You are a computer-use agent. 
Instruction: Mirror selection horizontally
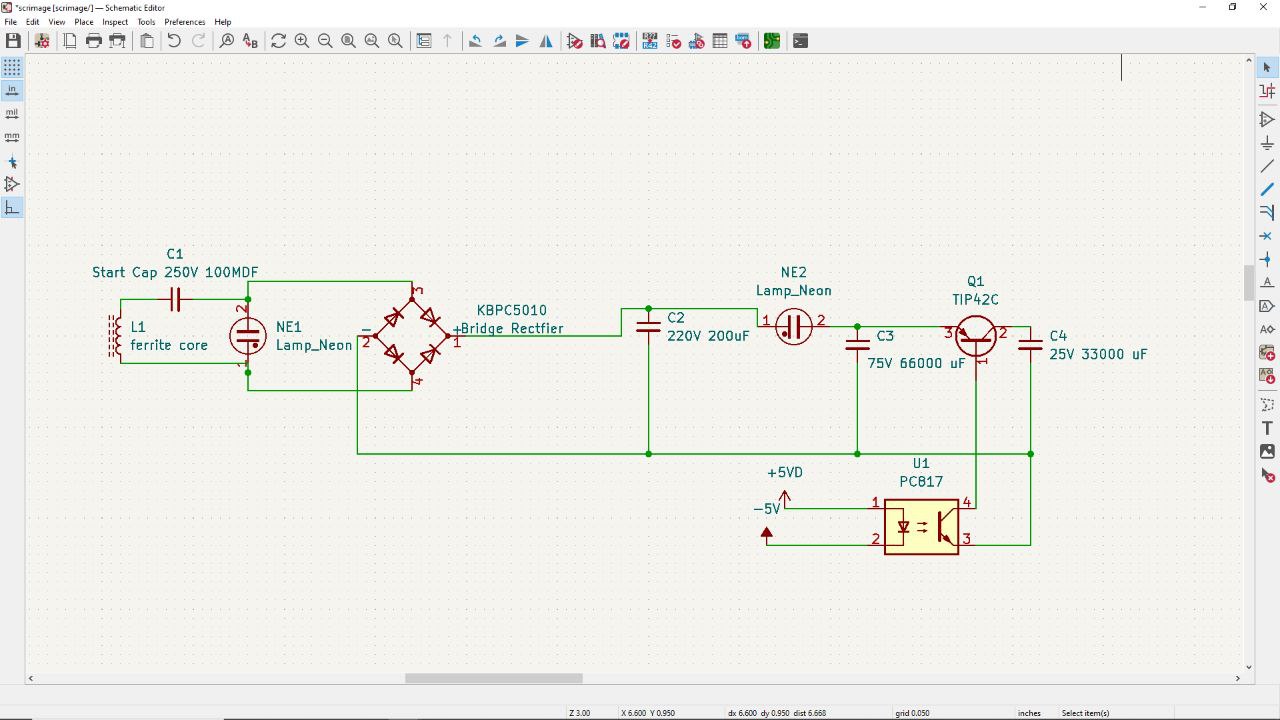(546, 41)
